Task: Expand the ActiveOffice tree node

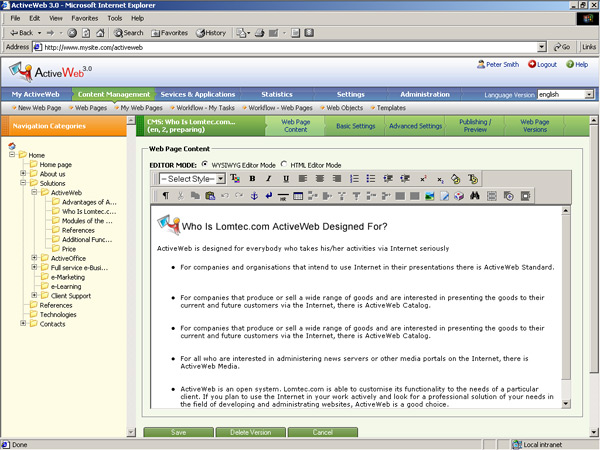Action: pos(34,258)
